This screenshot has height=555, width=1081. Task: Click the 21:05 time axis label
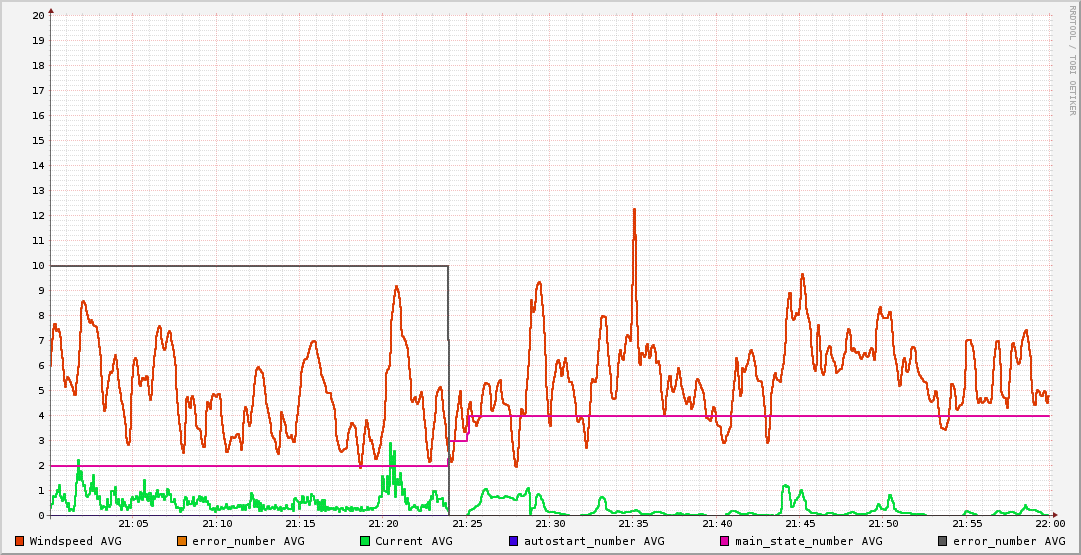(x=133, y=523)
